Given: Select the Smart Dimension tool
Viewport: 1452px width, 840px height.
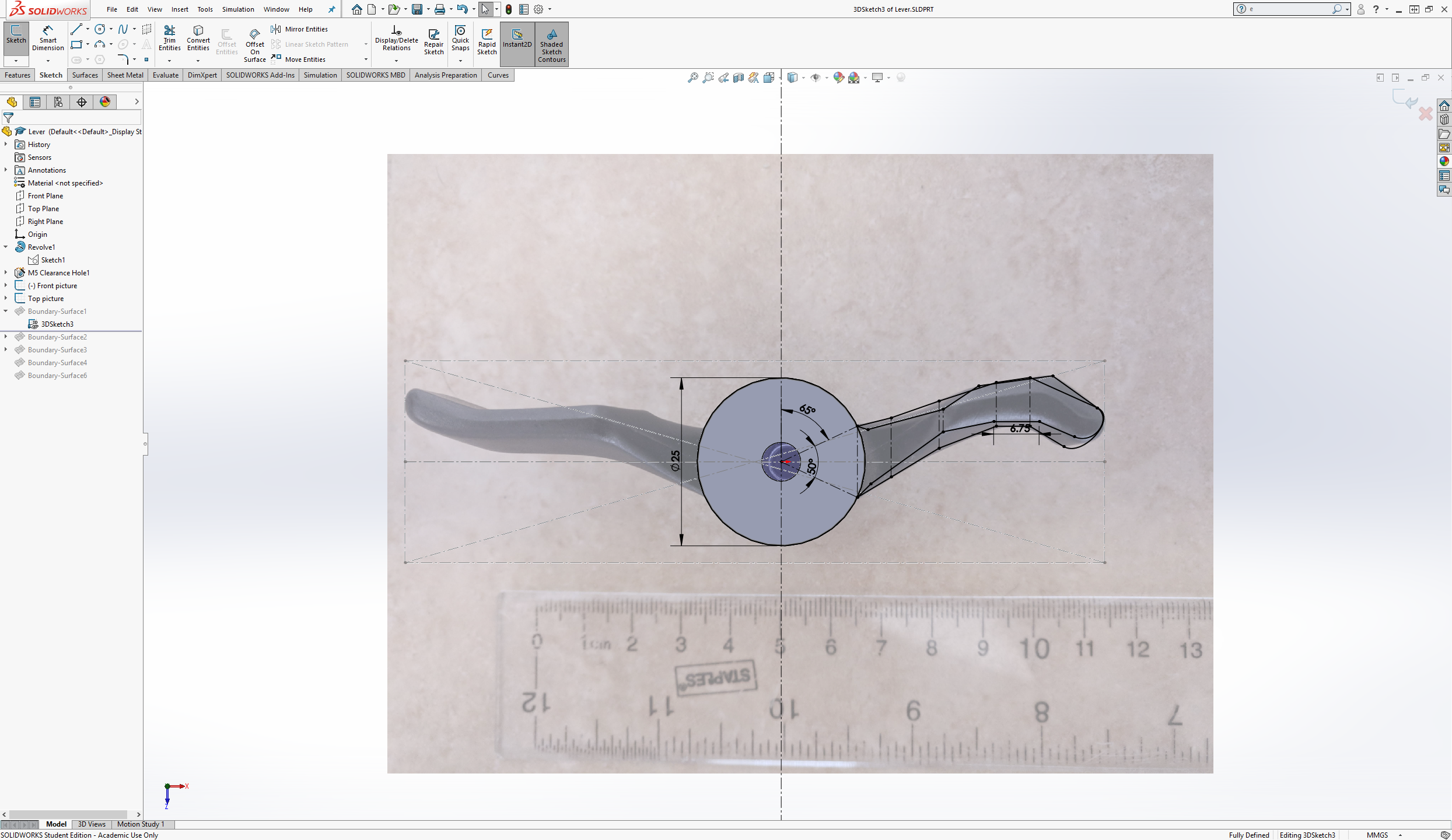Looking at the screenshot, I should coord(48,38).
